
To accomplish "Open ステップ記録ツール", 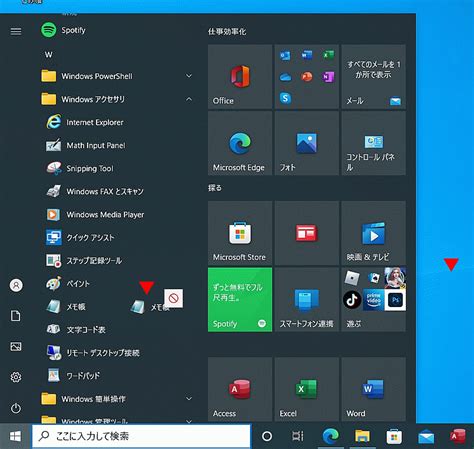I will tap(117, 260).
